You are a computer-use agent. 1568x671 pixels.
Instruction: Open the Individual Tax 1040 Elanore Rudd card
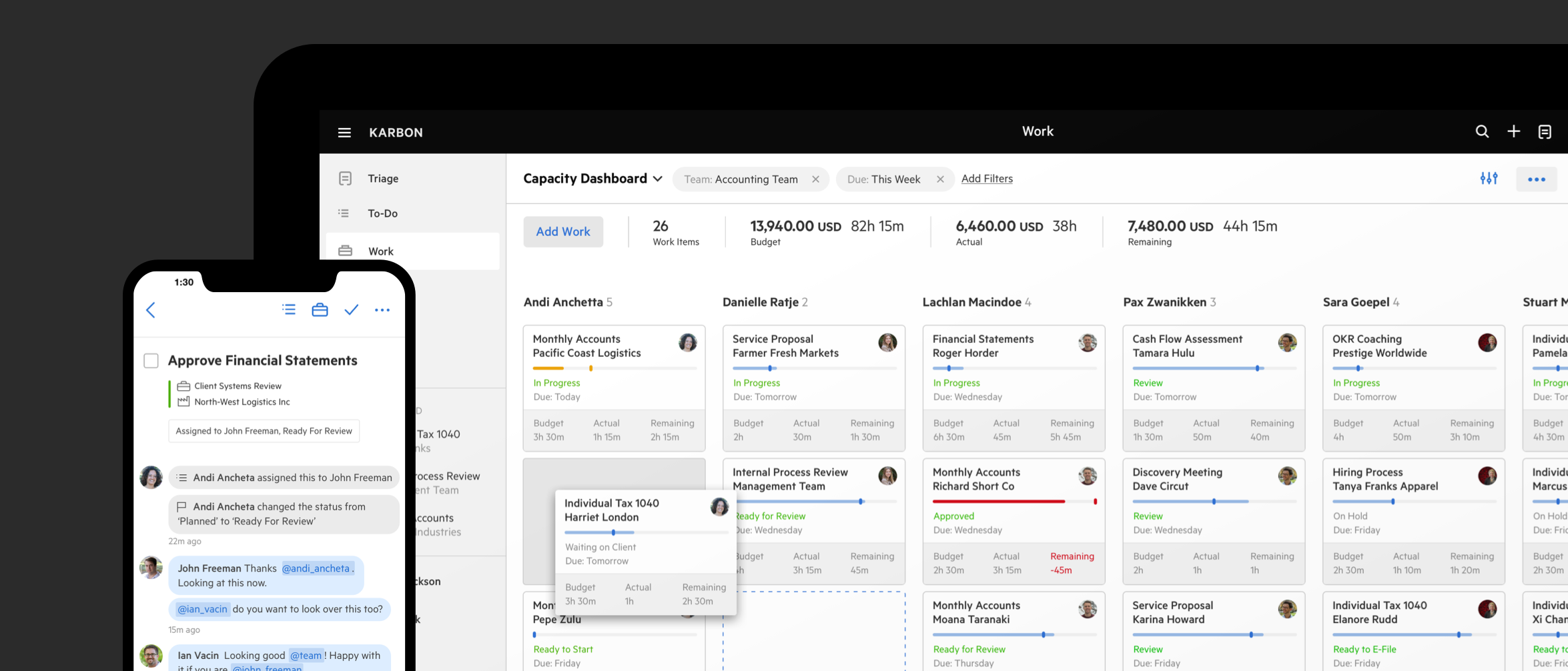pos(1414,632)
